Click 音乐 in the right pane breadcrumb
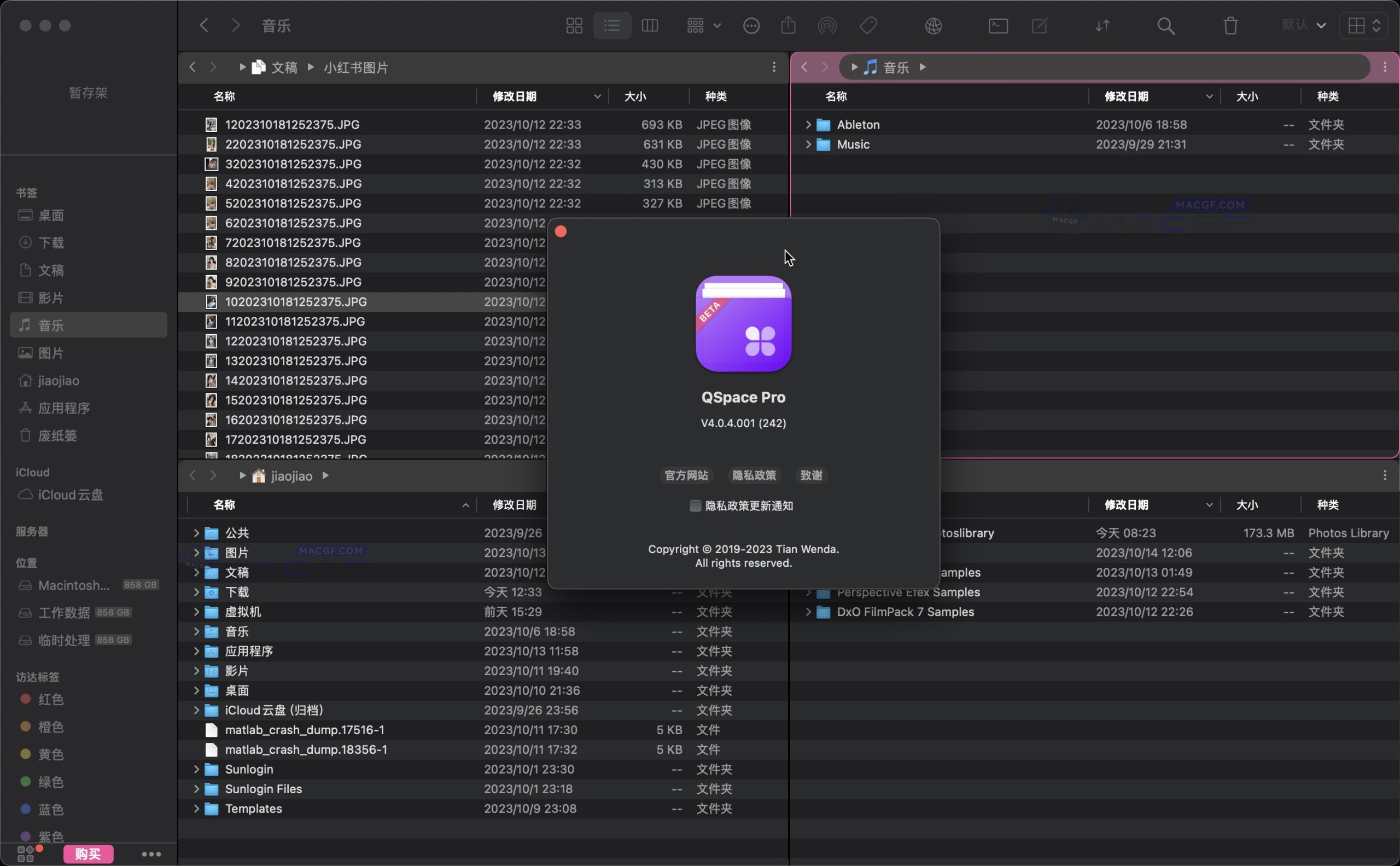Screen dimensions: 1400x866 click(x=896, y=67)
